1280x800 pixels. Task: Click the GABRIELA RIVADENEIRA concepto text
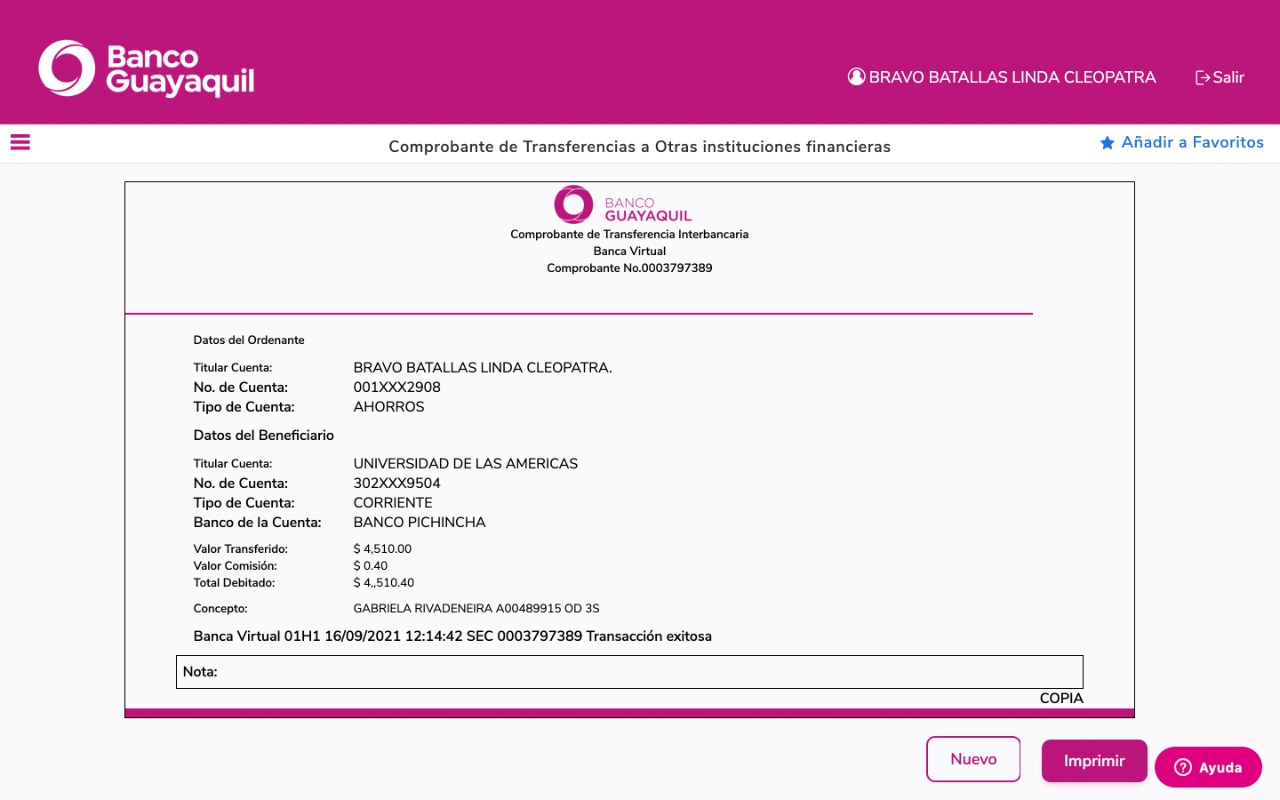click(476, 608)
